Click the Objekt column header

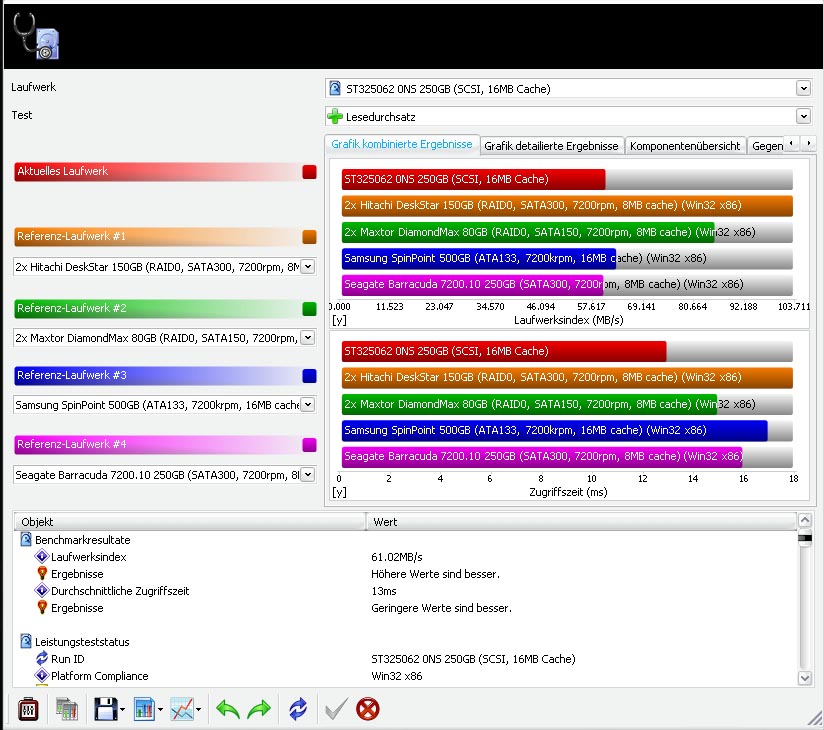click(x=190, y=522)
